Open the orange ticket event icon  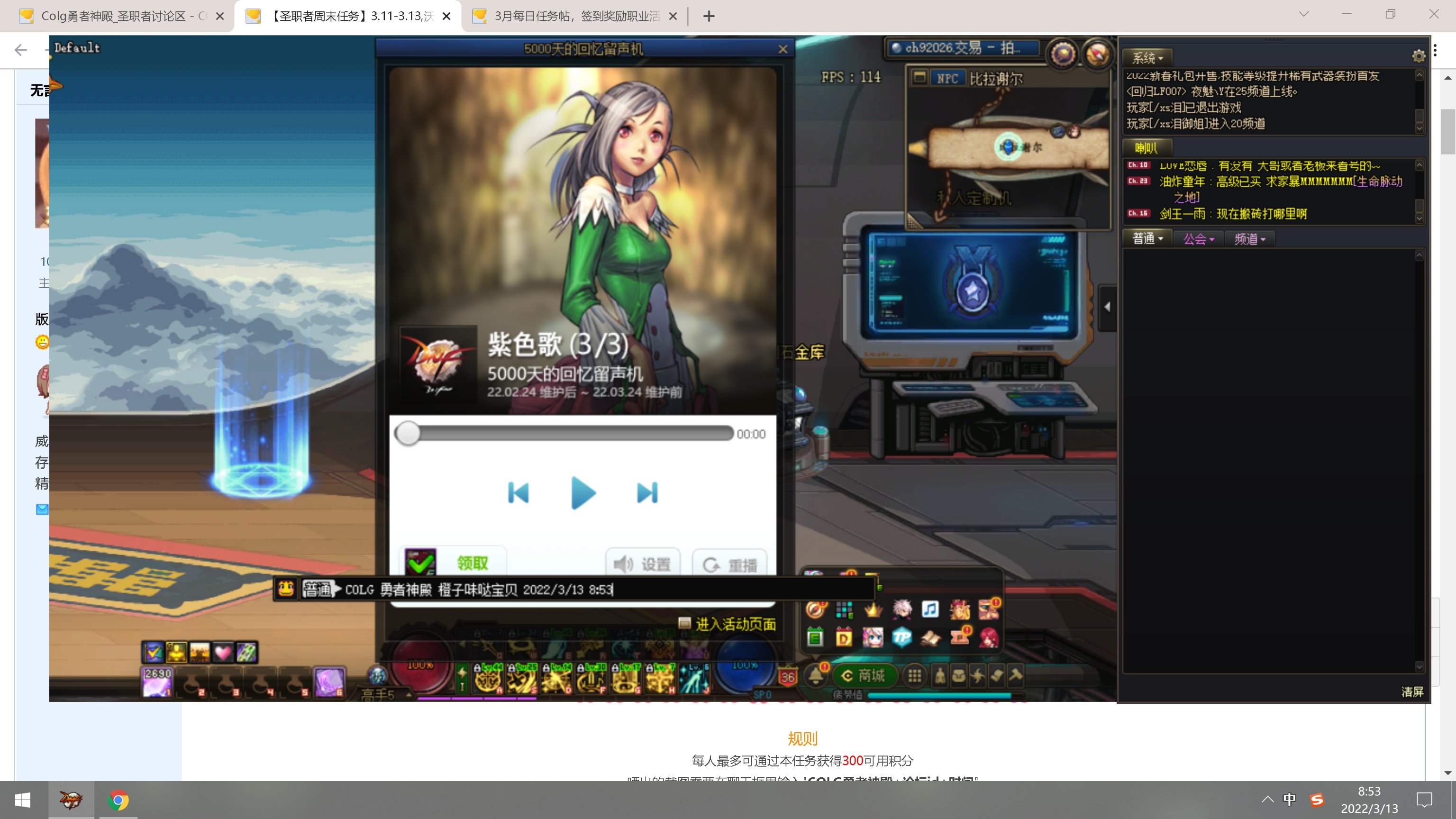[960, 637]
